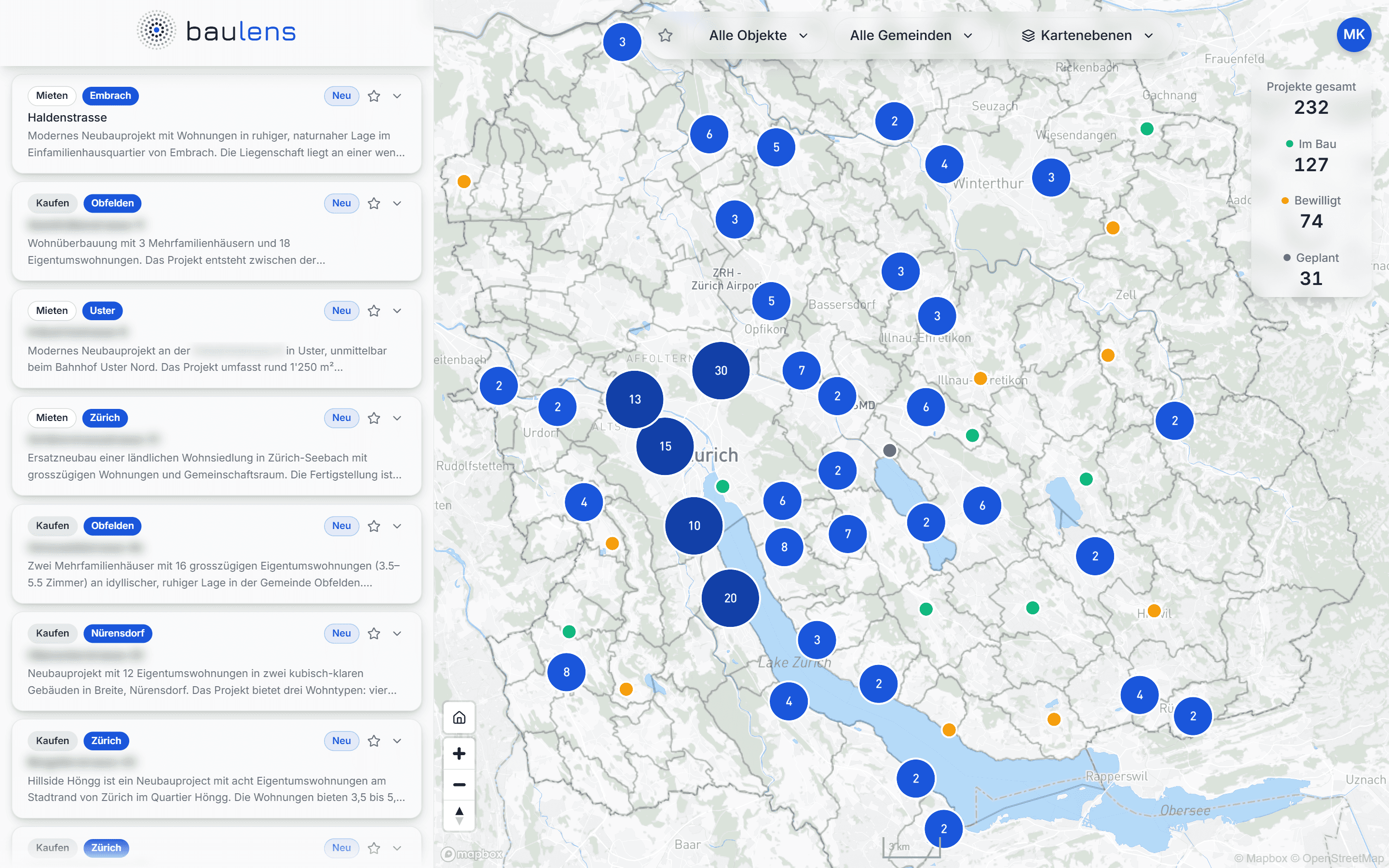Expand the Uster listing card
1389x868 pixels.
pyautogui.click(x=397, y=311)
